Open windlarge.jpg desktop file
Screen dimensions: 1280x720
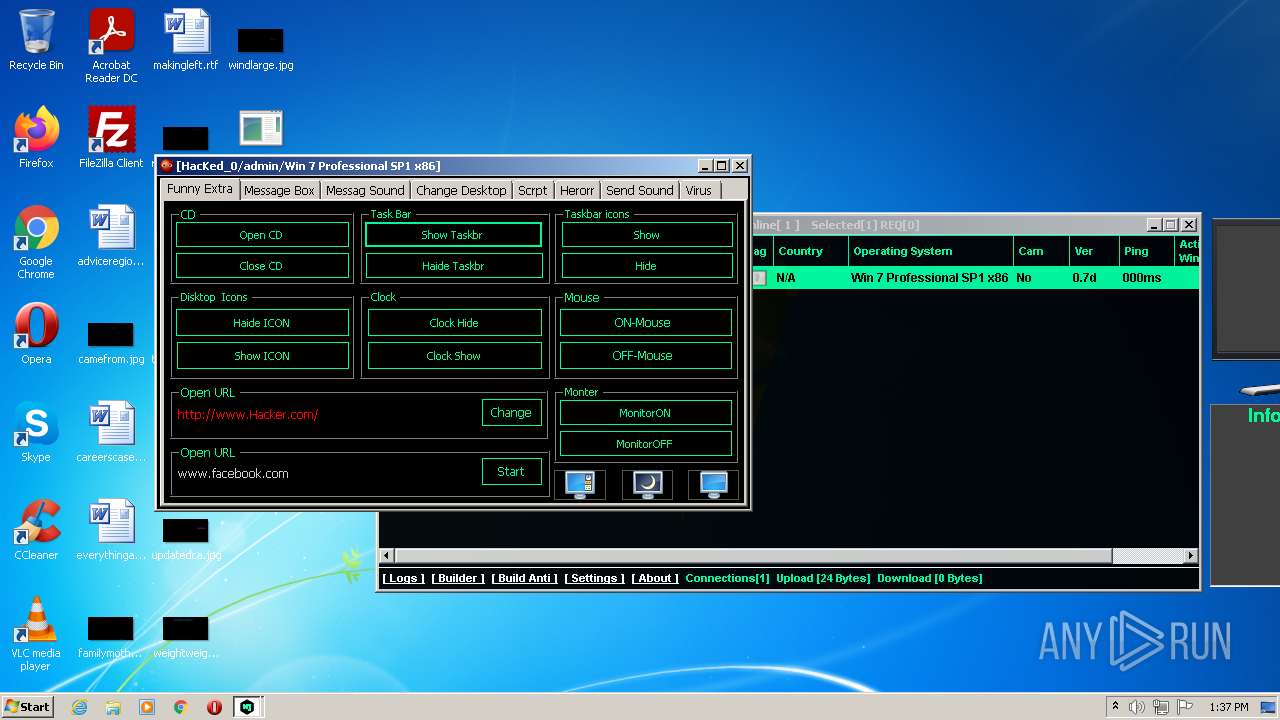click(x=261, y=48)
